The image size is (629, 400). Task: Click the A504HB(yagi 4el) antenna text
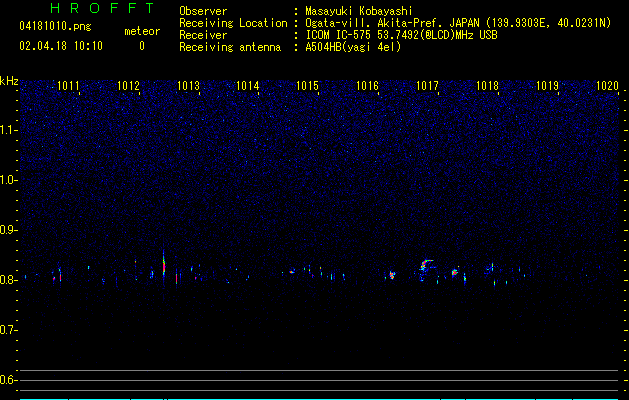click(353, 47)
